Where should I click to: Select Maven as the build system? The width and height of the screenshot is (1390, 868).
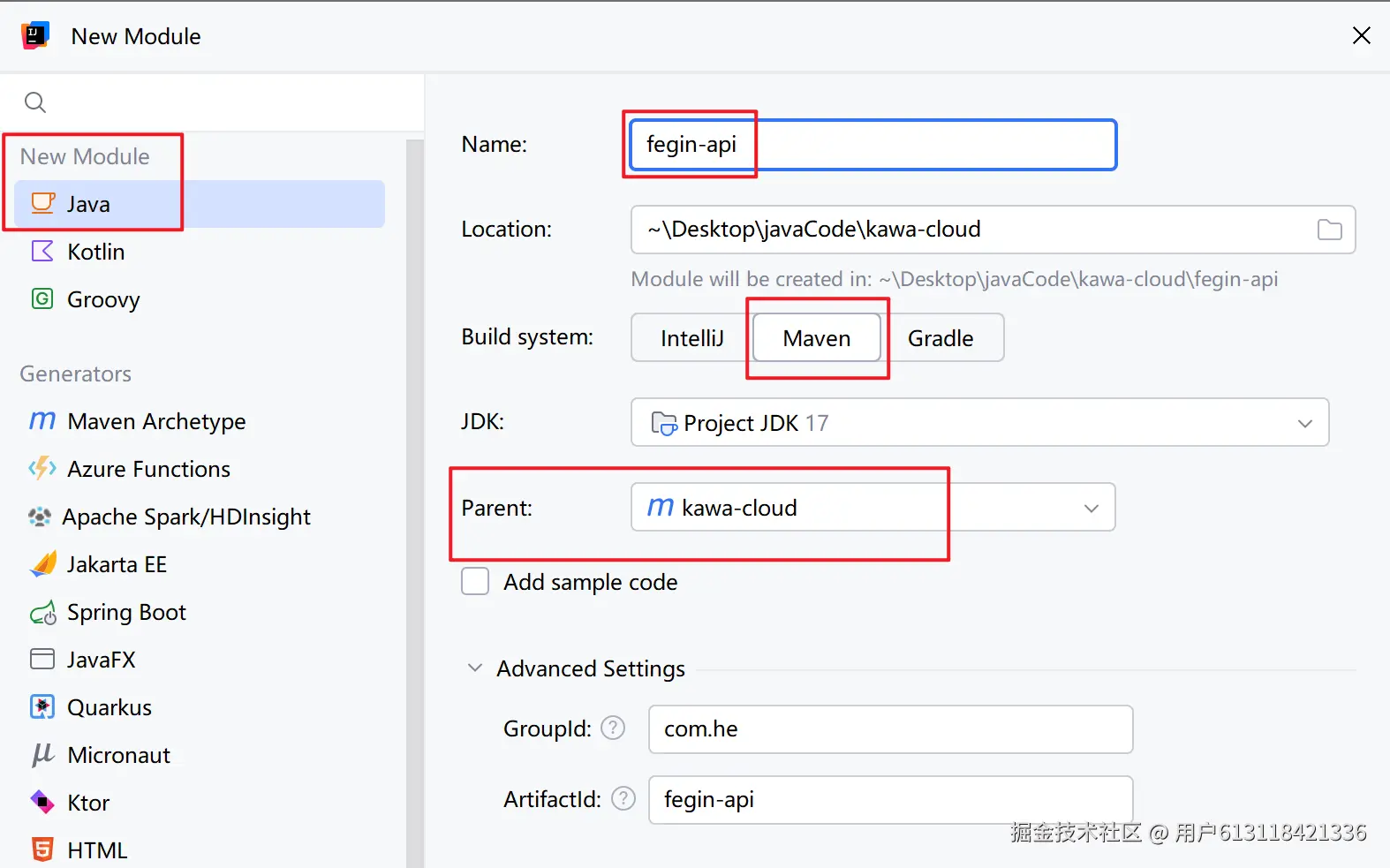[x=817, y=338]
